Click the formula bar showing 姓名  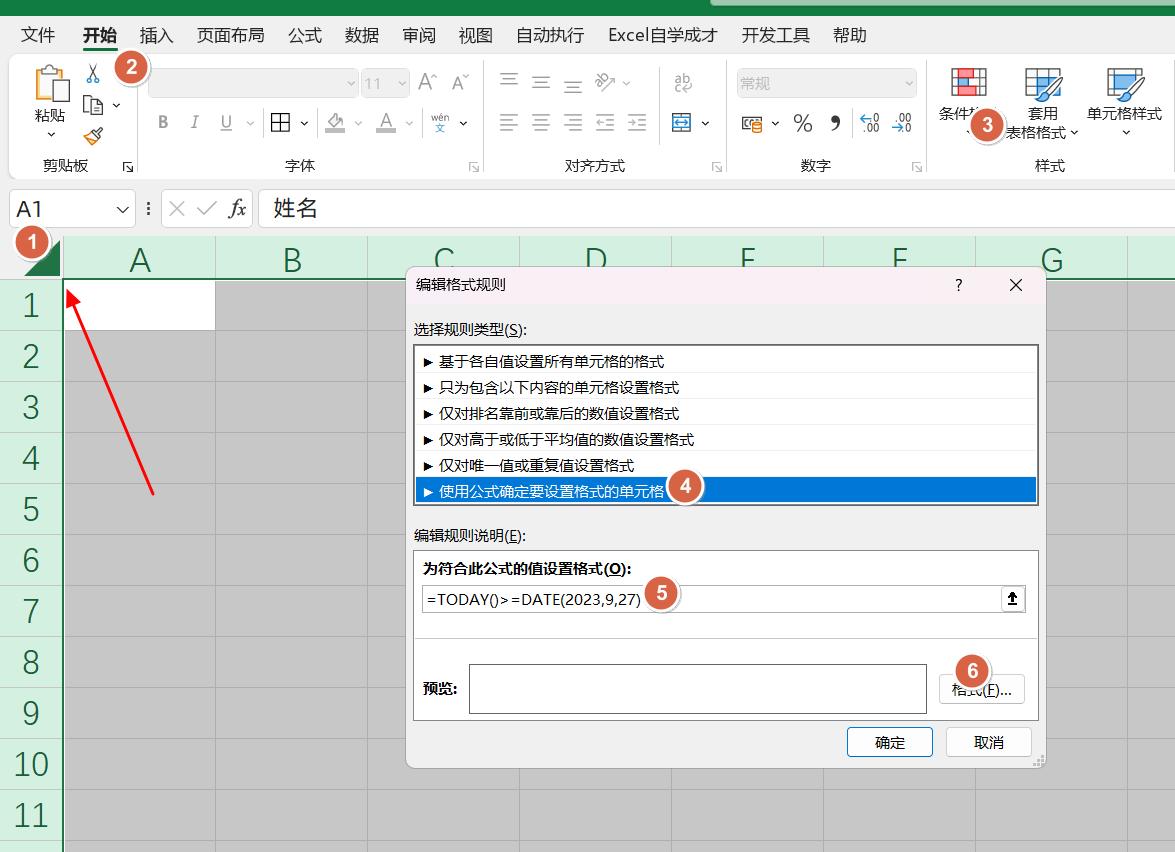pyautogui.click(x=716, y=208)
